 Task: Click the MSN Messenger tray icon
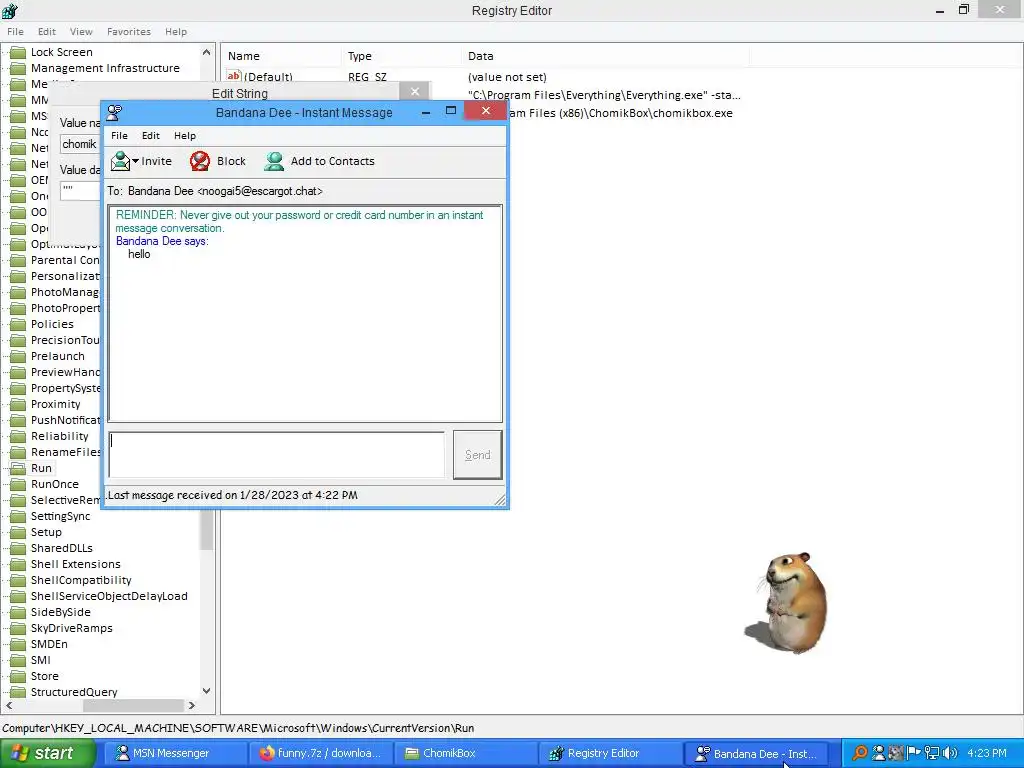pyautogui.click(x=878, y=753)
